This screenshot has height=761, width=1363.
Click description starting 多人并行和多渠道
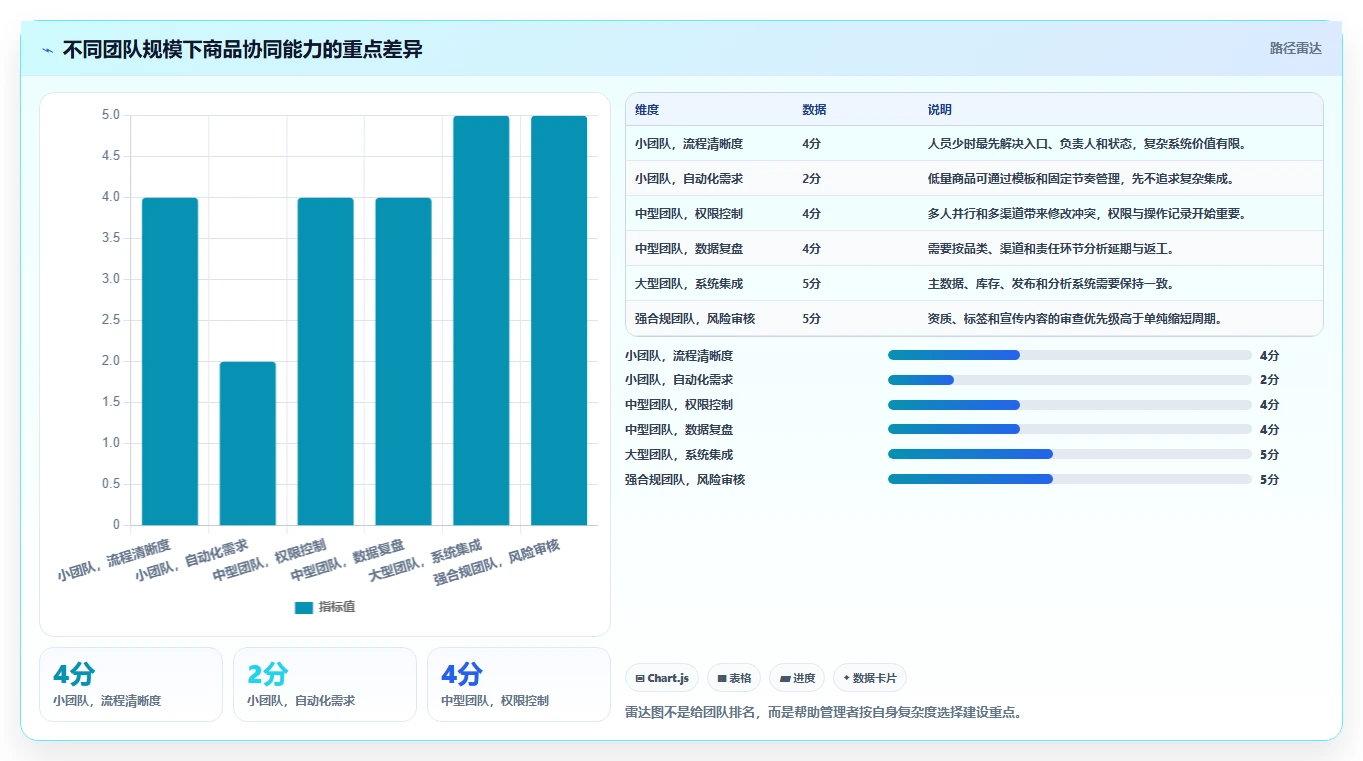click(1087, 214)
